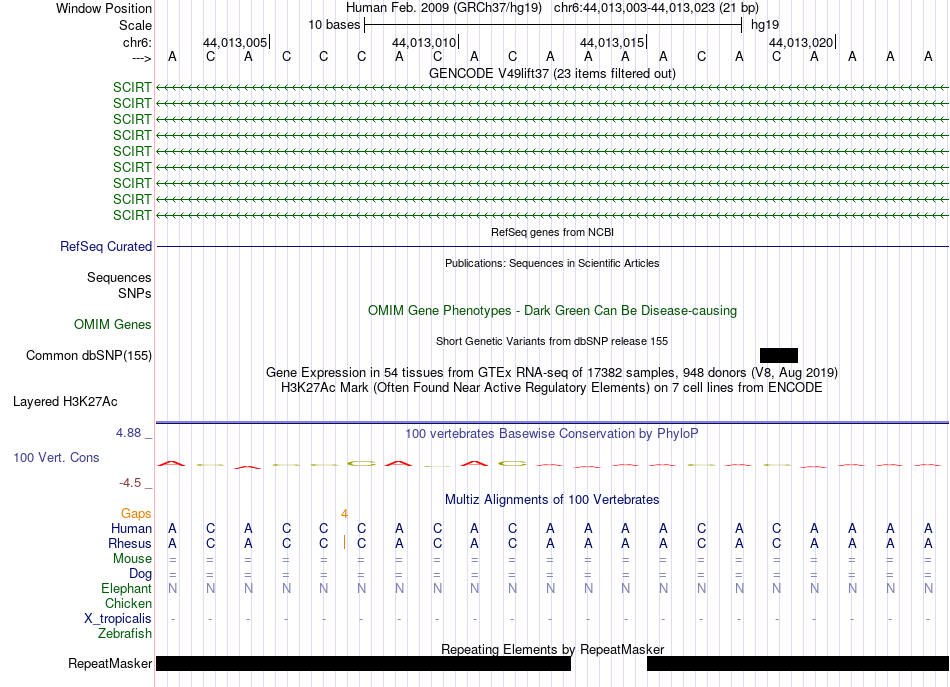Screen dimensions: 950x687
Task: Click the chr6:44,013,003-44,013,023 (21 bp) range text
Action: point(656,8)
